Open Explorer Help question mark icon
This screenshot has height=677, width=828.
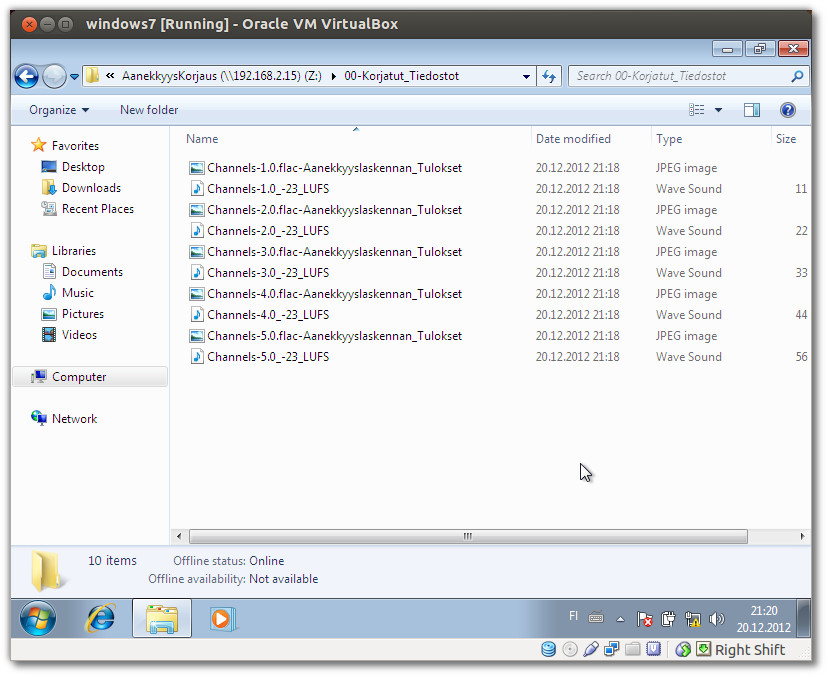(x=787, y=110)
